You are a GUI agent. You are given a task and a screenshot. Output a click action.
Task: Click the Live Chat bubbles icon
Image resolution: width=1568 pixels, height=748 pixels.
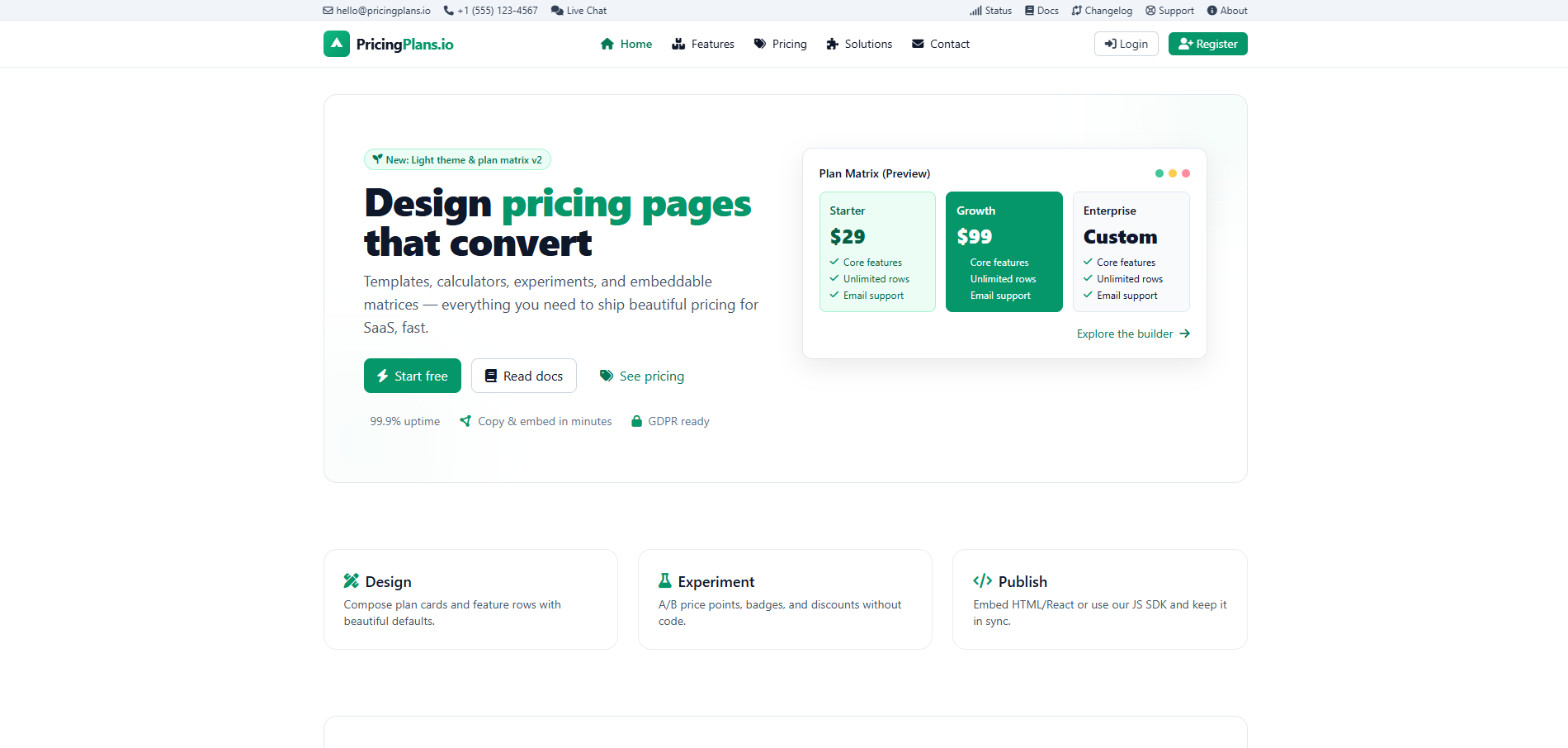click(557, 11)
